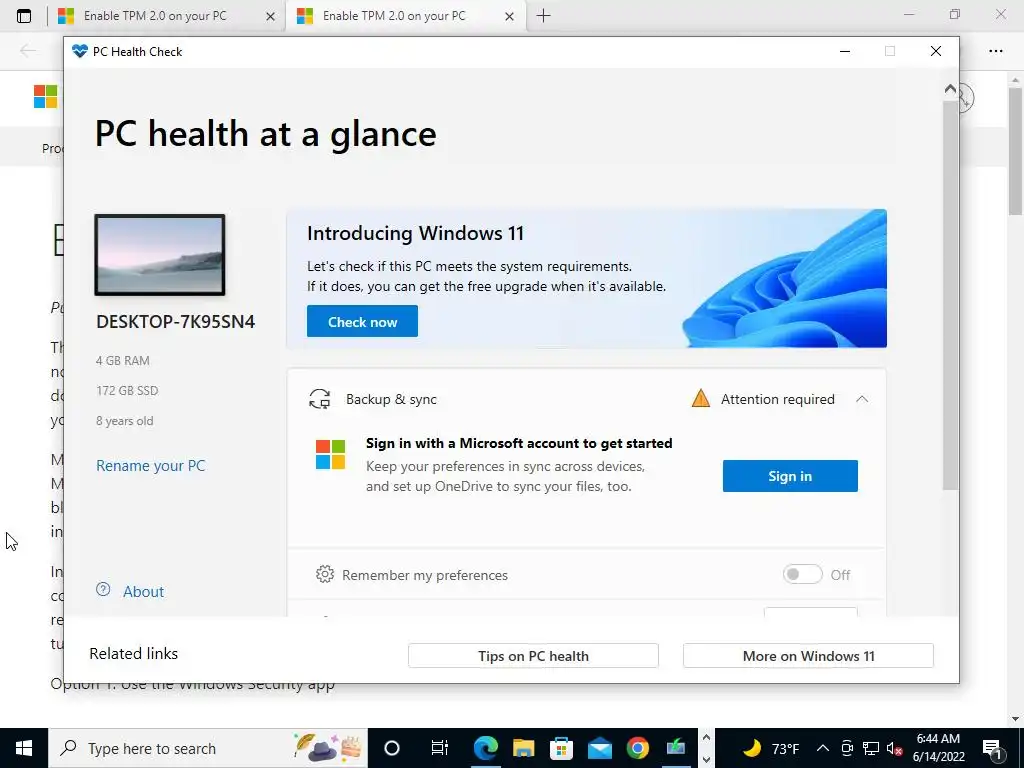Click the Related links label
The width and height of the screenshot is (1024, 768).
click(134, 654)
